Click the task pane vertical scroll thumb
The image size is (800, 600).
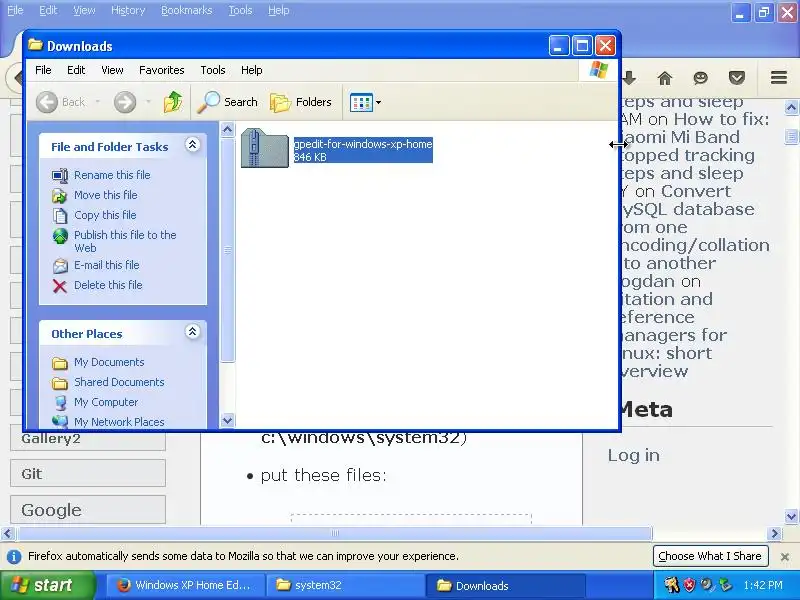[228, 249]
